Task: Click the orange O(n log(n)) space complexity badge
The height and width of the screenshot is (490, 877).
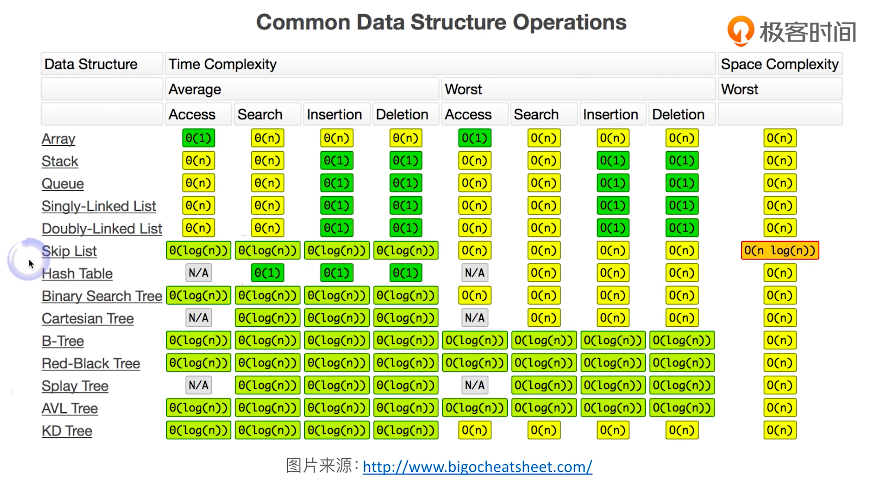Action: coord(780,251)
